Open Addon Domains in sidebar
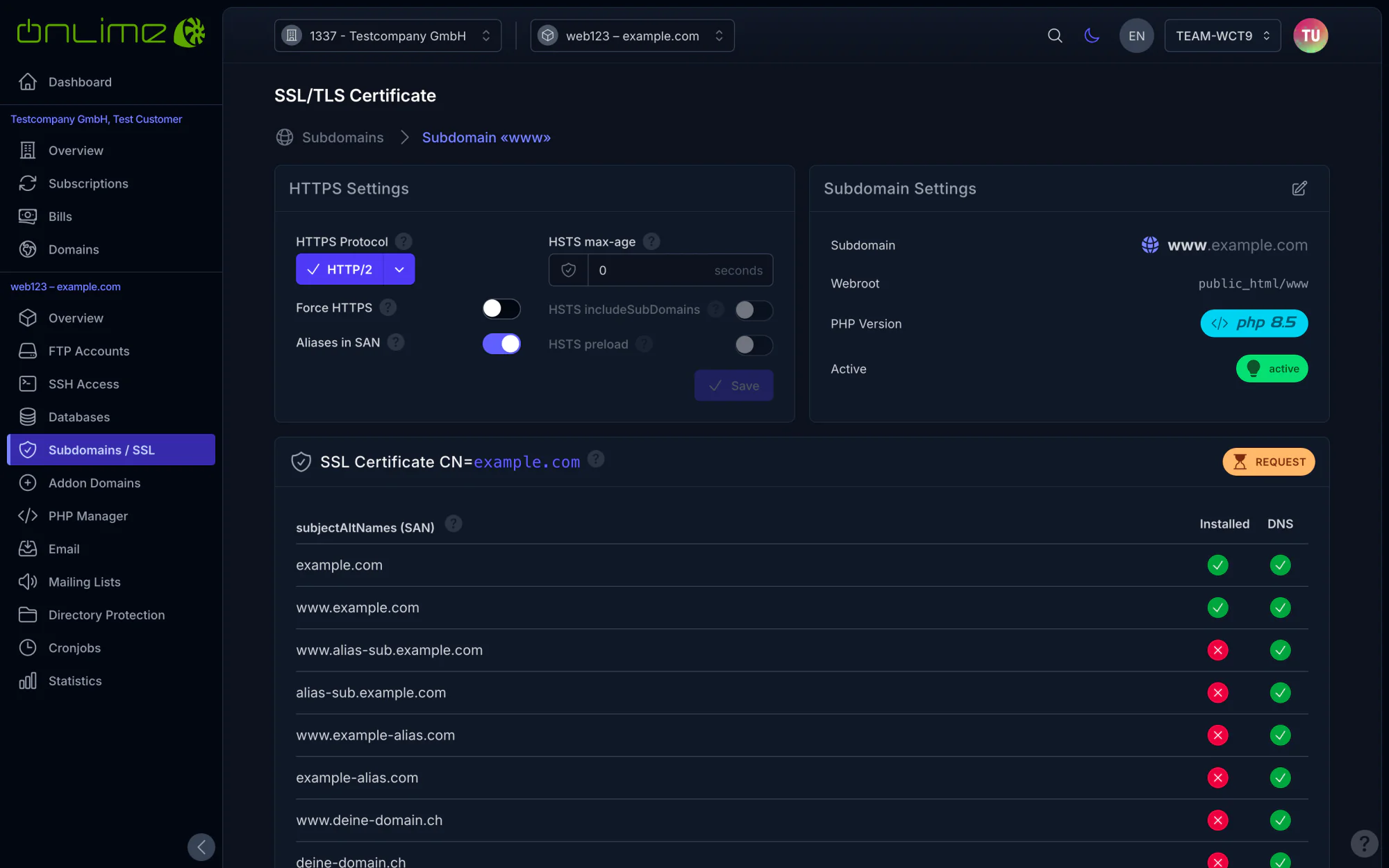The width and height of the screenshot is (1389, 868). [111, 483]
